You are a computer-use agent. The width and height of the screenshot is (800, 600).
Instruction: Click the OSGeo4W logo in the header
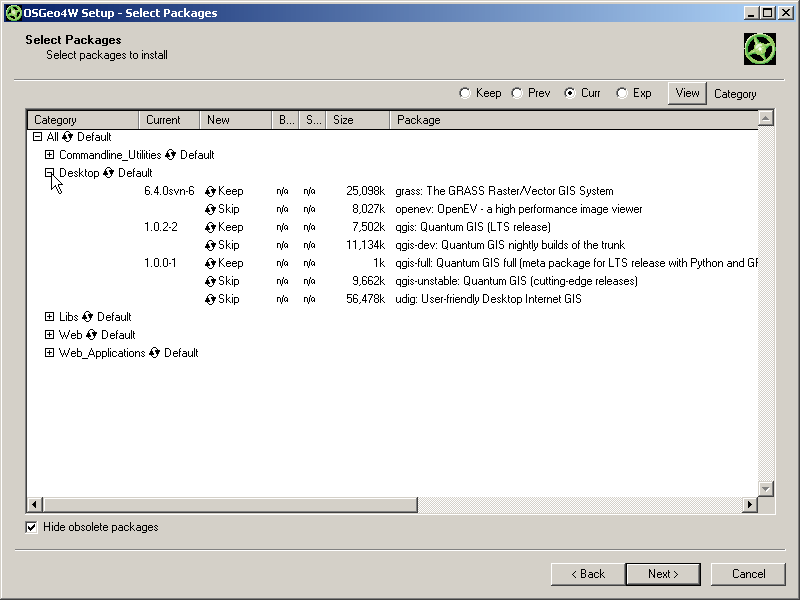(x=760, y=49)
